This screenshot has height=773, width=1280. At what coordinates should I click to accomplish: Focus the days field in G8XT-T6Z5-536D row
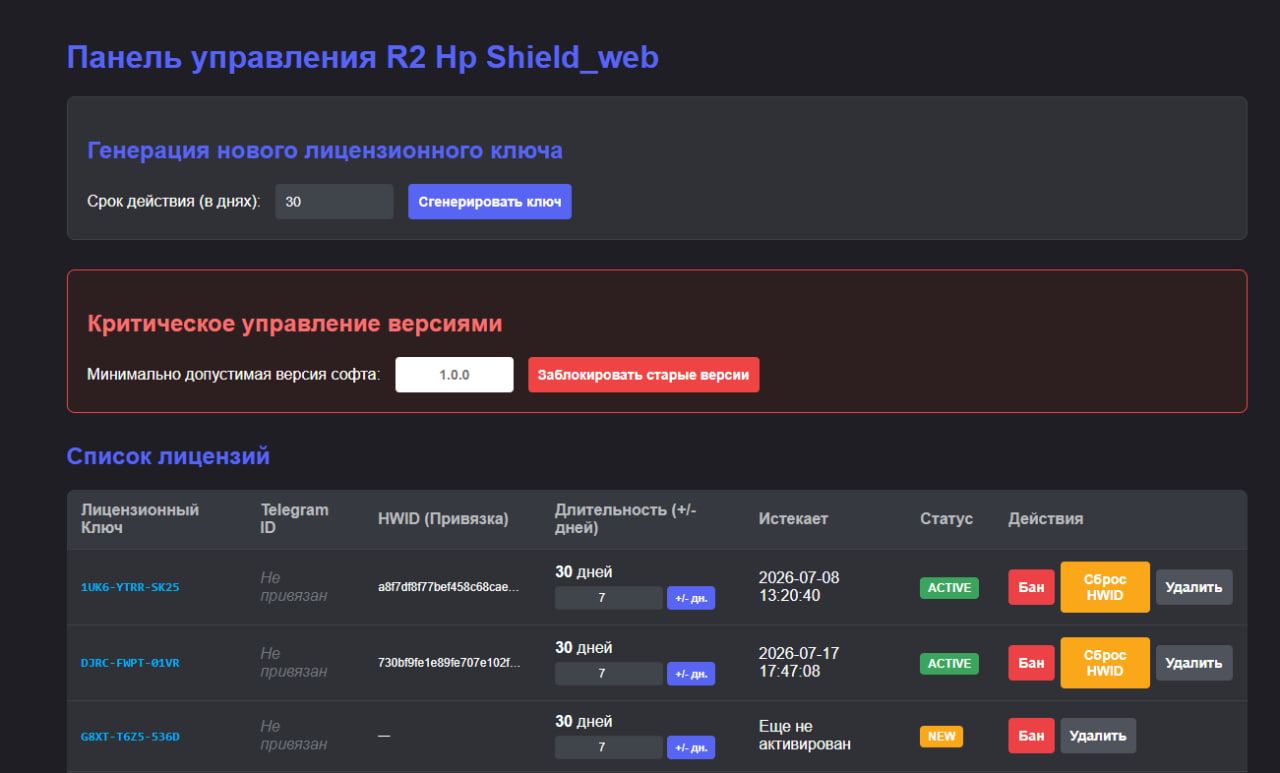[609, 748]
